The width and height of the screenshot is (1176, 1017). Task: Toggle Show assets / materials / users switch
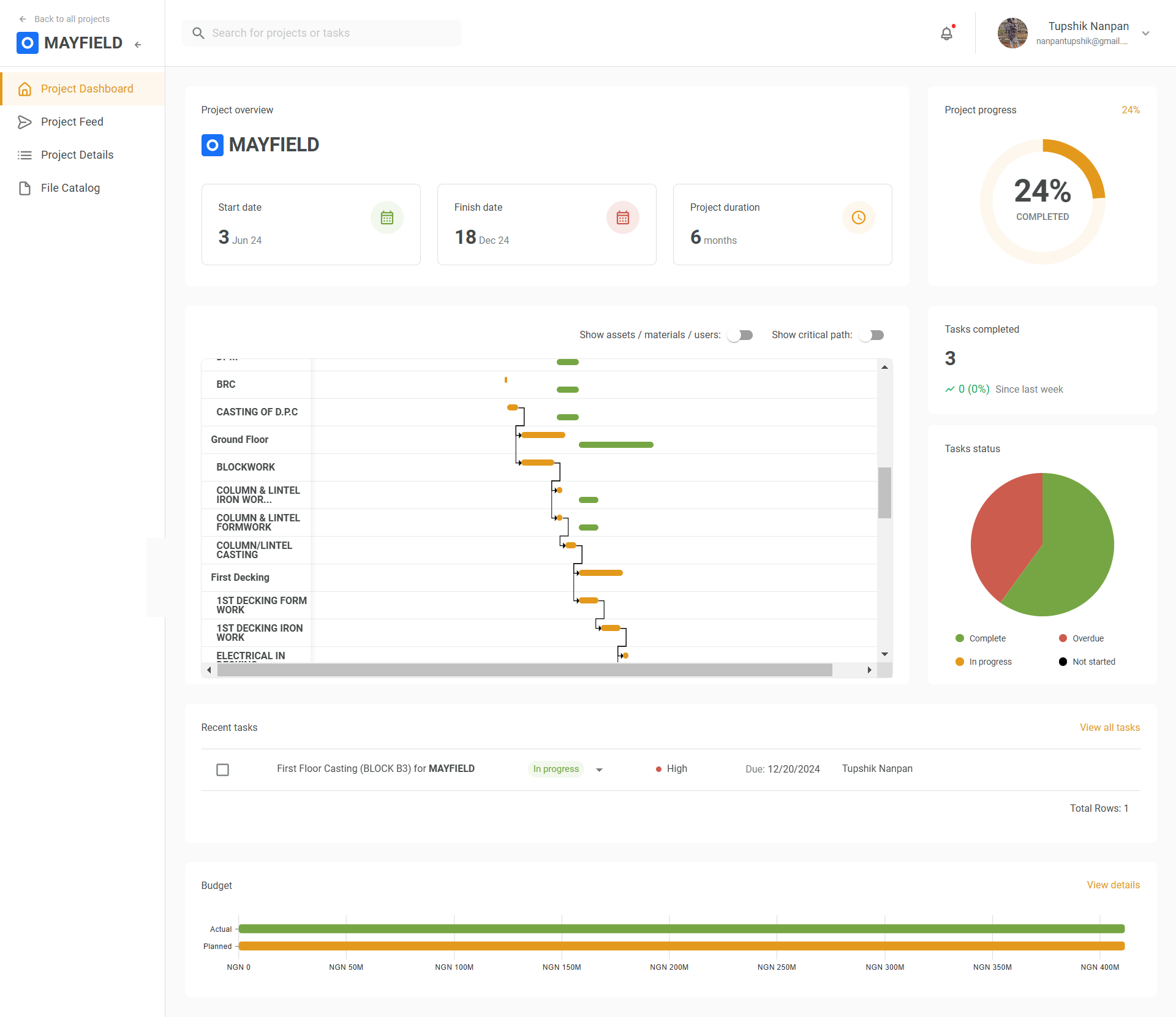740,335
